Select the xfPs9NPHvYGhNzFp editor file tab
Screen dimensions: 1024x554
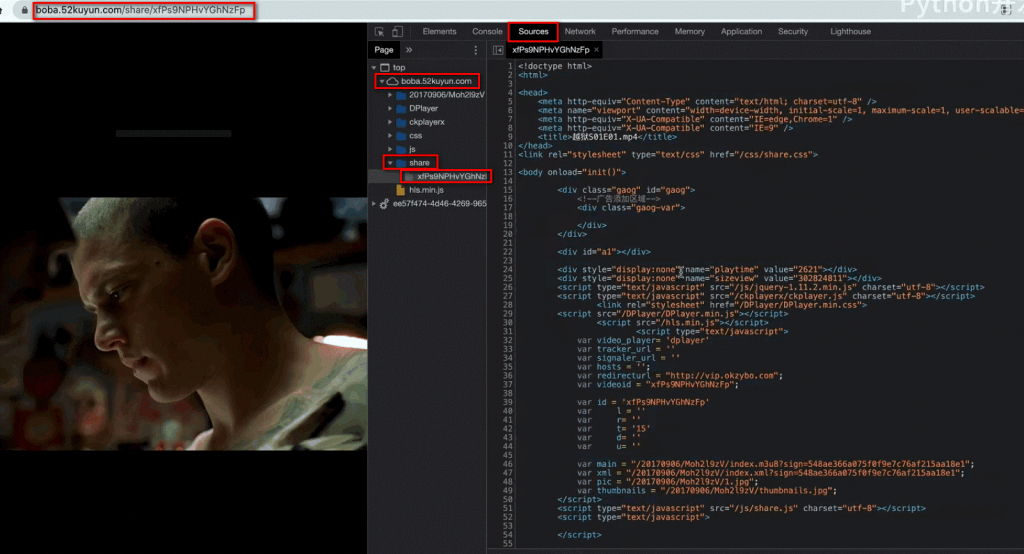coord(550,50)
